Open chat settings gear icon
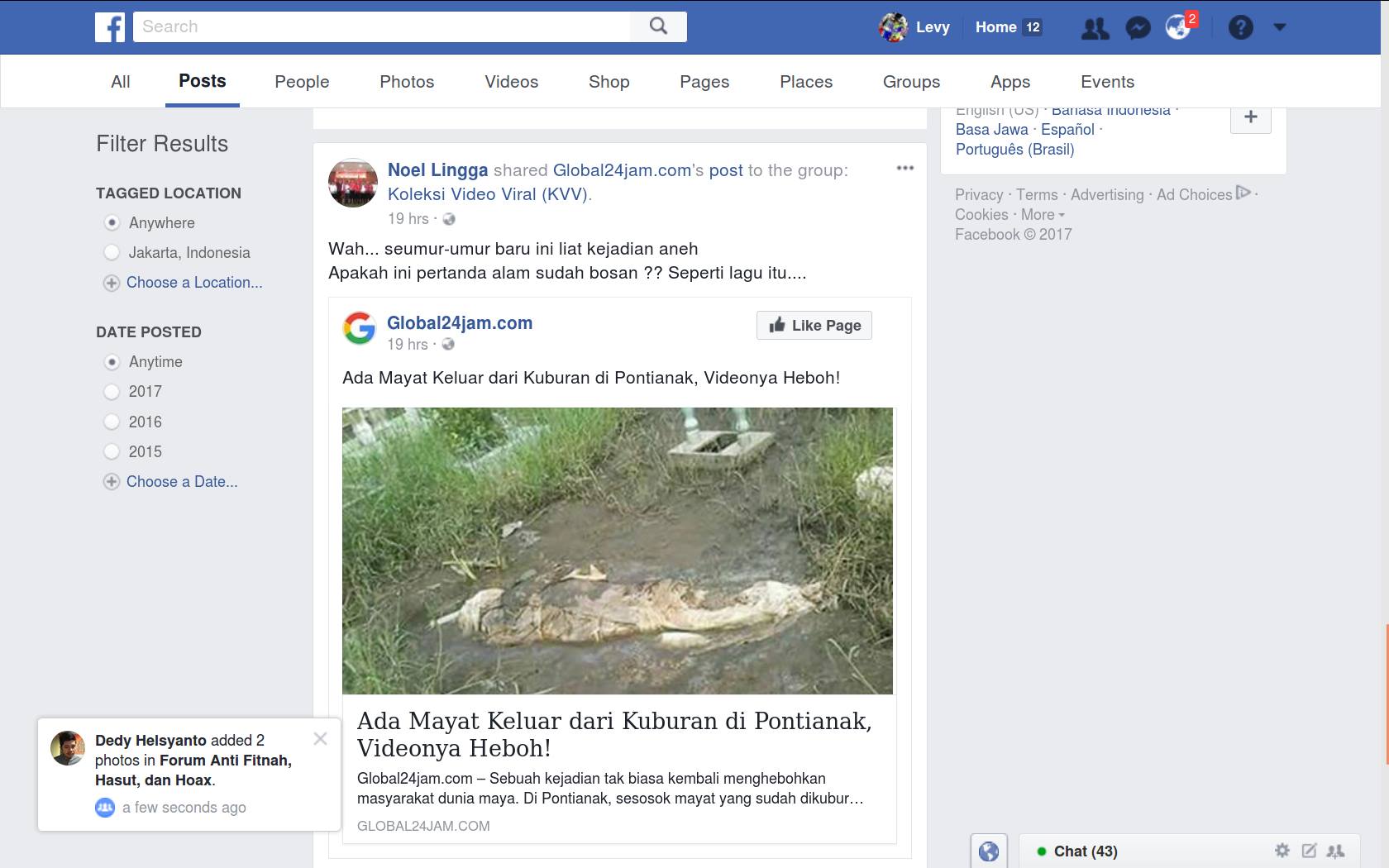 coord(1282,851)
